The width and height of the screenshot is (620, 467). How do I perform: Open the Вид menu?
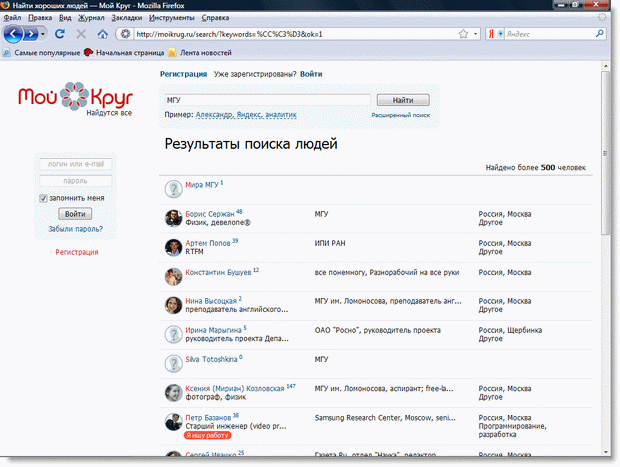tap(65, 17)
